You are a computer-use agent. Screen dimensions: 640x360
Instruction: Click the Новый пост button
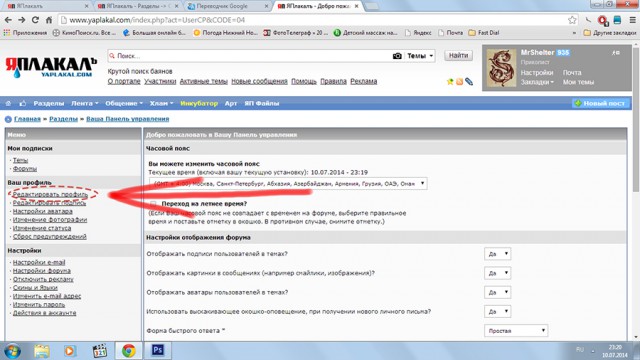(601, 104)
